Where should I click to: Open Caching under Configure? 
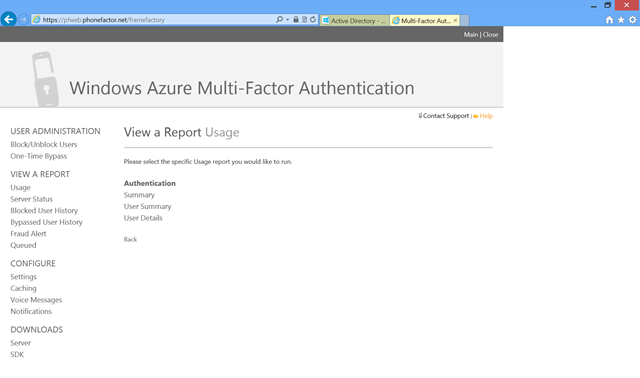click(x=23, y=288)
